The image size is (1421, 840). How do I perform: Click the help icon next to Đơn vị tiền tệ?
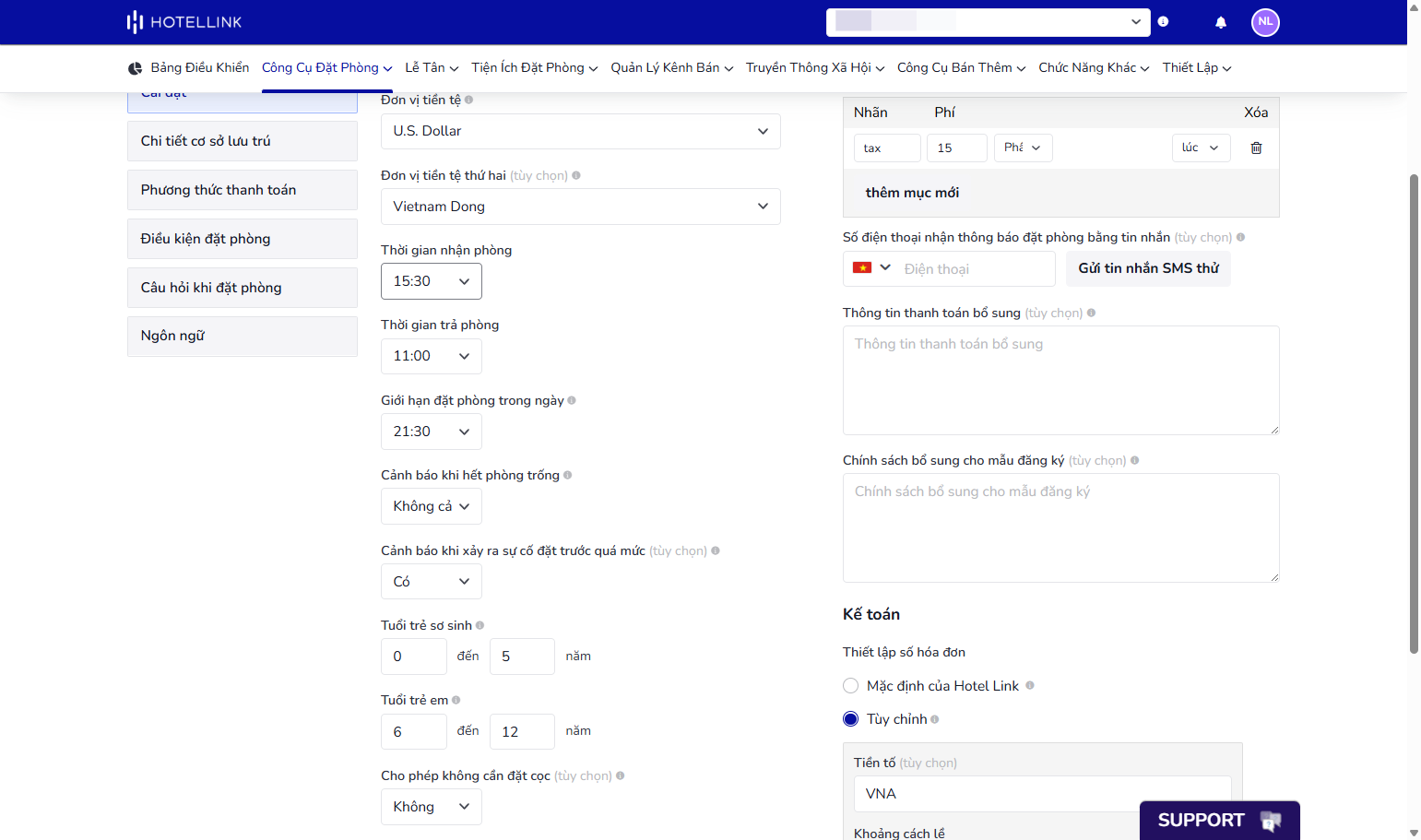(x=468, y=100)
